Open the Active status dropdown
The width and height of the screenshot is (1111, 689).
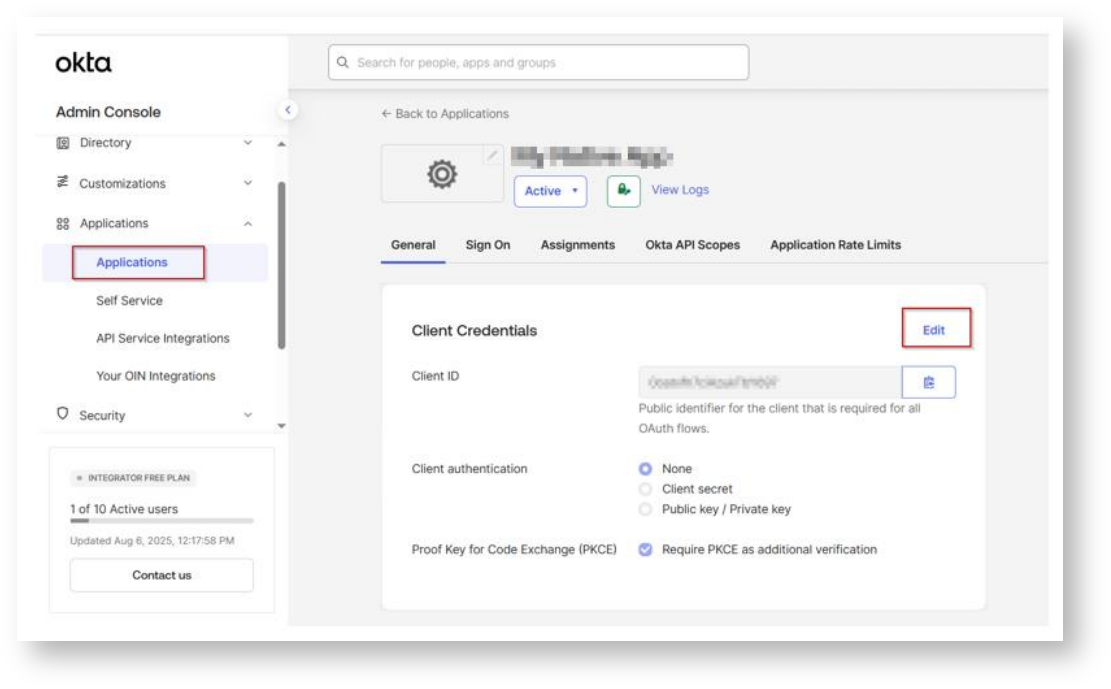[550, 191]
